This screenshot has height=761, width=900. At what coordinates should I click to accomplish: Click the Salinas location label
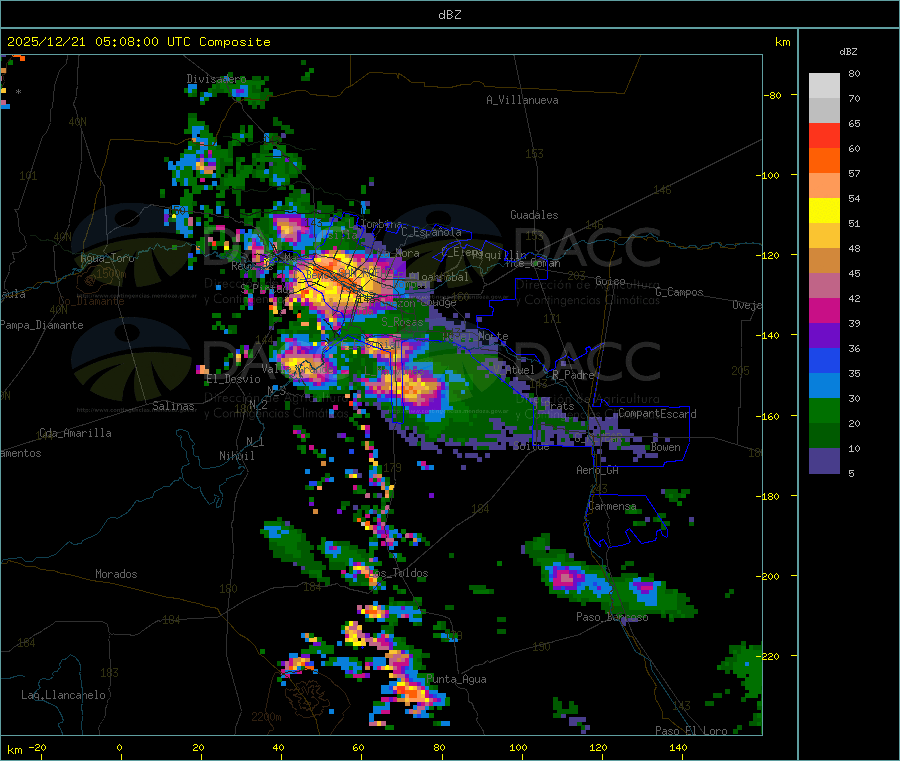click(173, 406)
